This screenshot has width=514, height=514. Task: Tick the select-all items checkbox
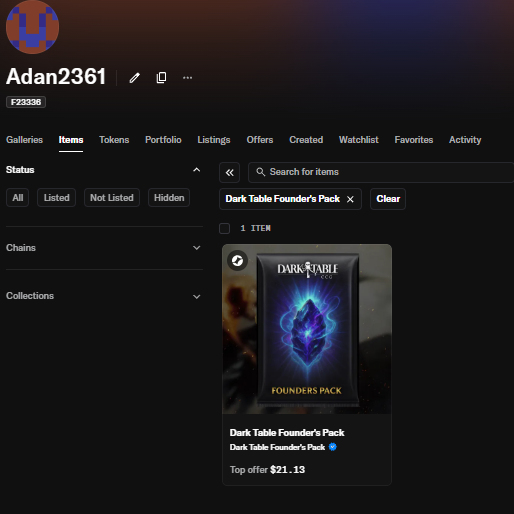[x=225, y=228]
